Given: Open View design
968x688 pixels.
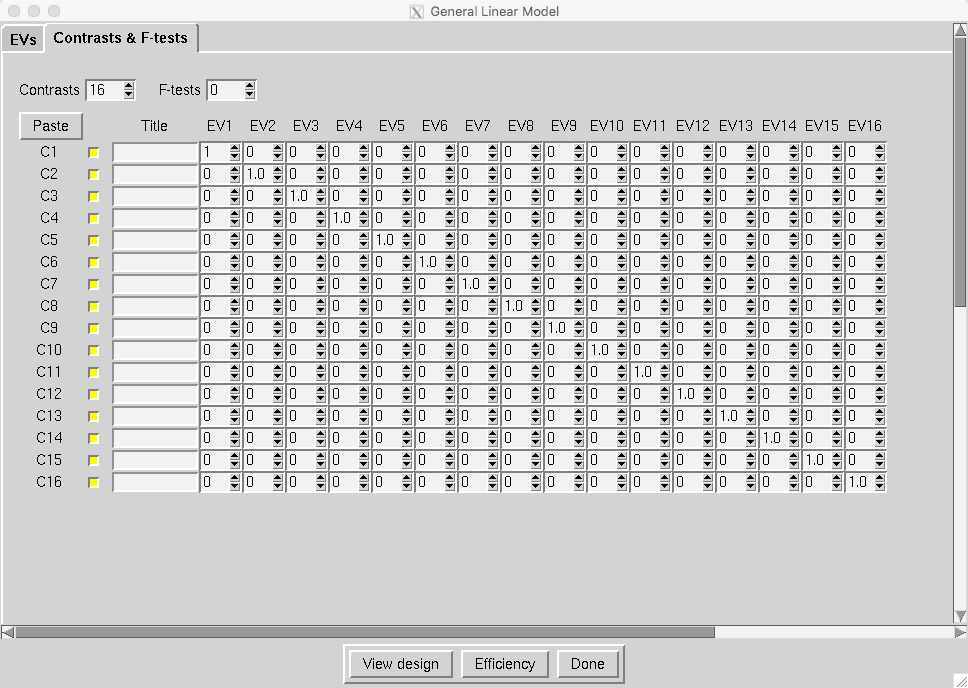Looking at the screenshot, I should point(401,664).
